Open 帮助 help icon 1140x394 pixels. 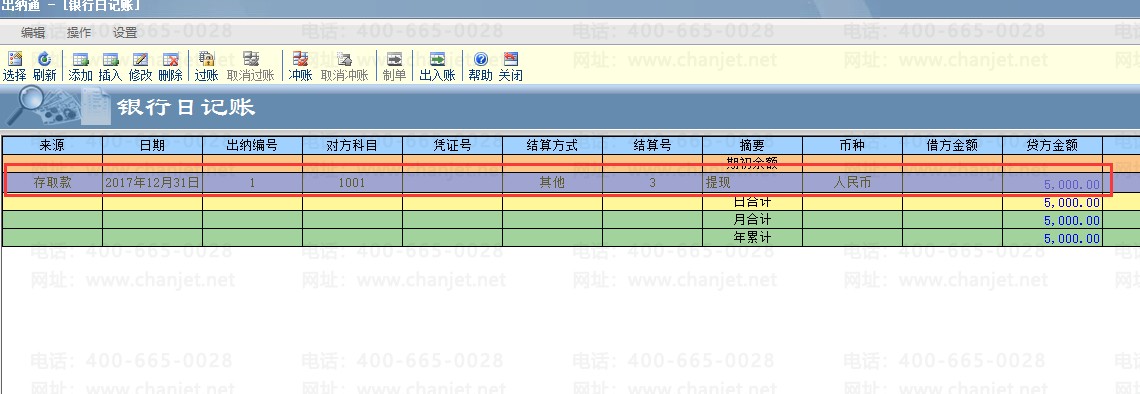coord(481,66)
